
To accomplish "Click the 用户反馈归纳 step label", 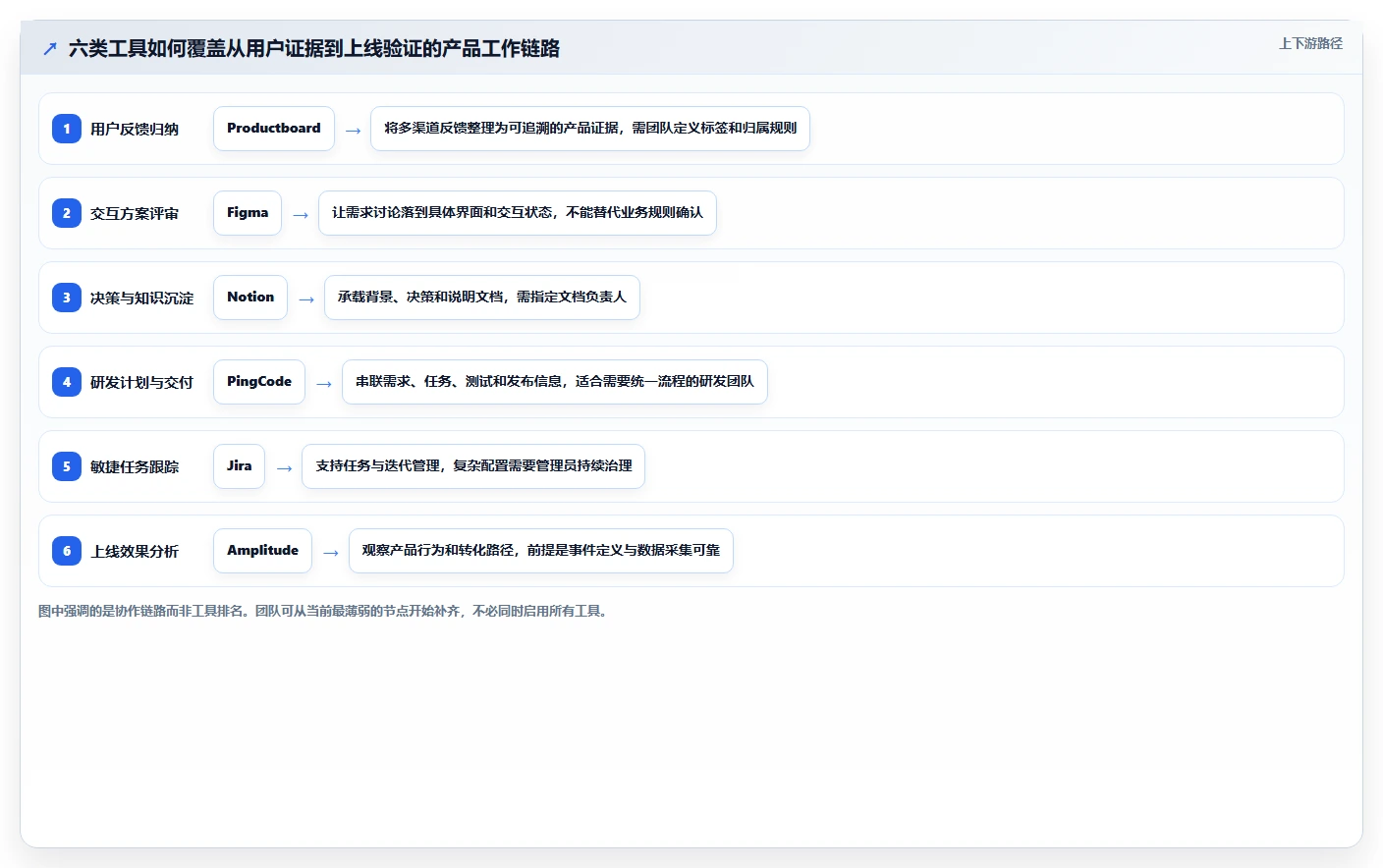I will 135,129.
